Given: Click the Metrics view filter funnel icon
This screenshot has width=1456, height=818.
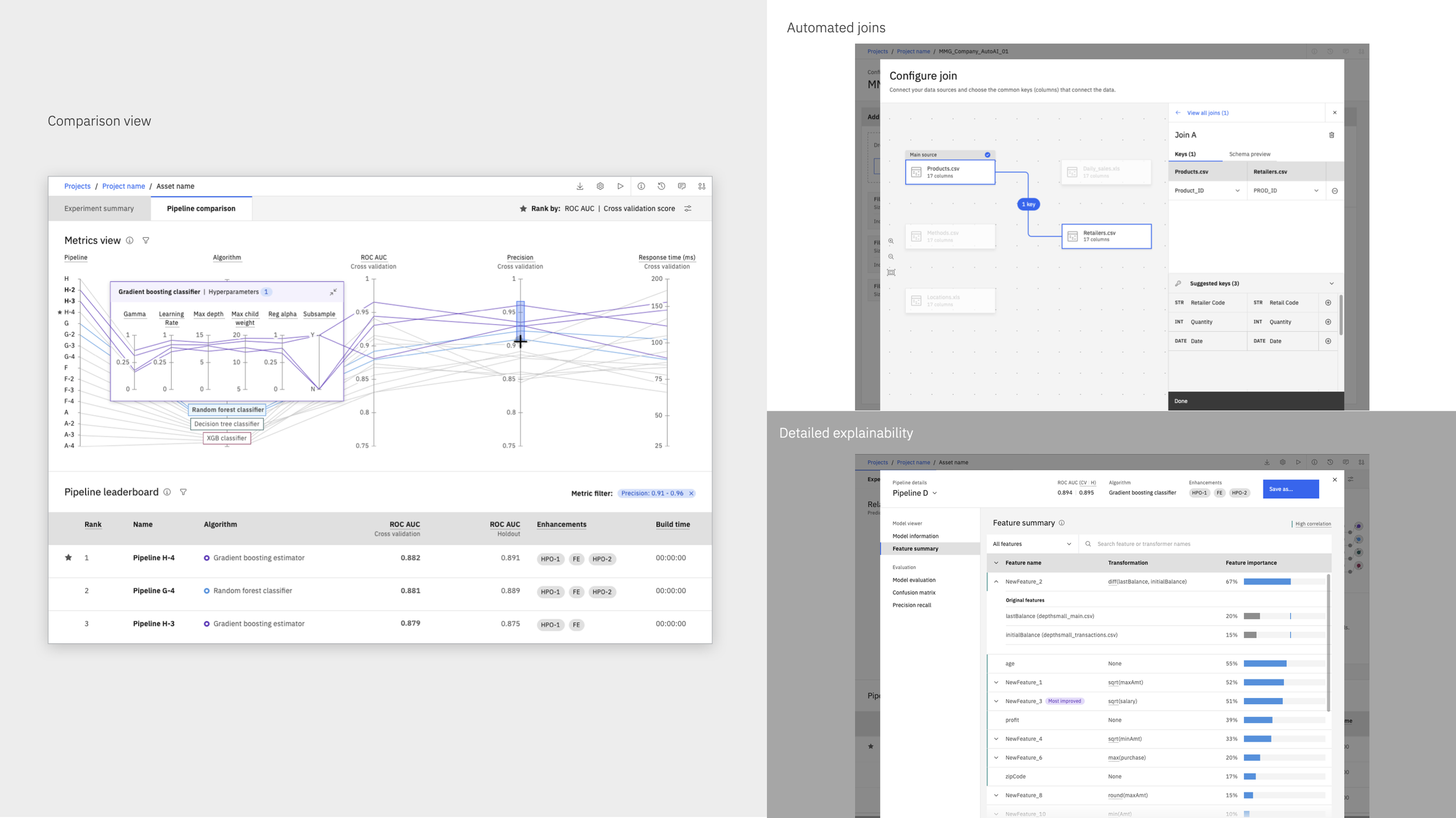Looking at the screenshot, I should (146, 241).
